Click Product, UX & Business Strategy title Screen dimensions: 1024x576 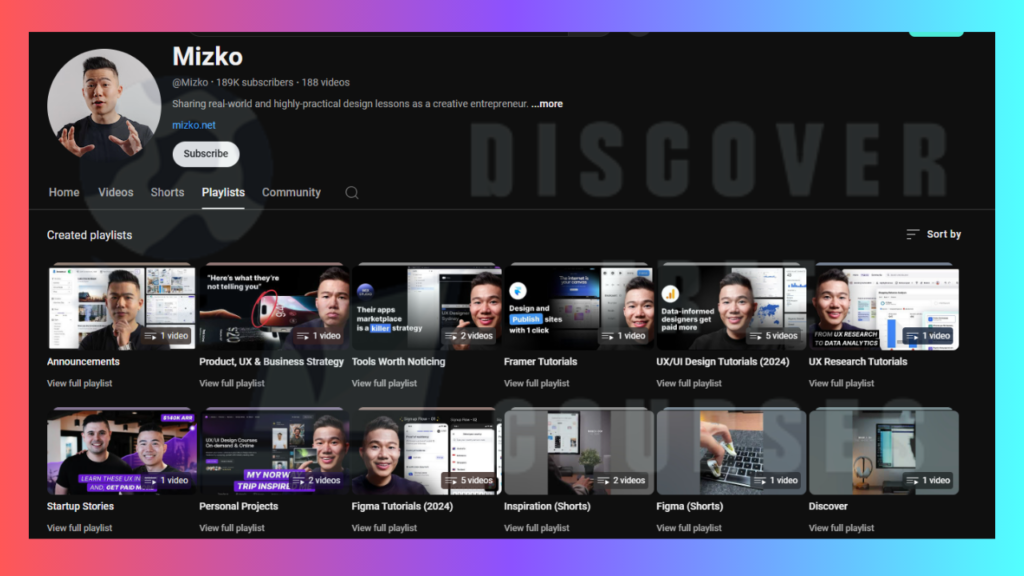point(272,362)
